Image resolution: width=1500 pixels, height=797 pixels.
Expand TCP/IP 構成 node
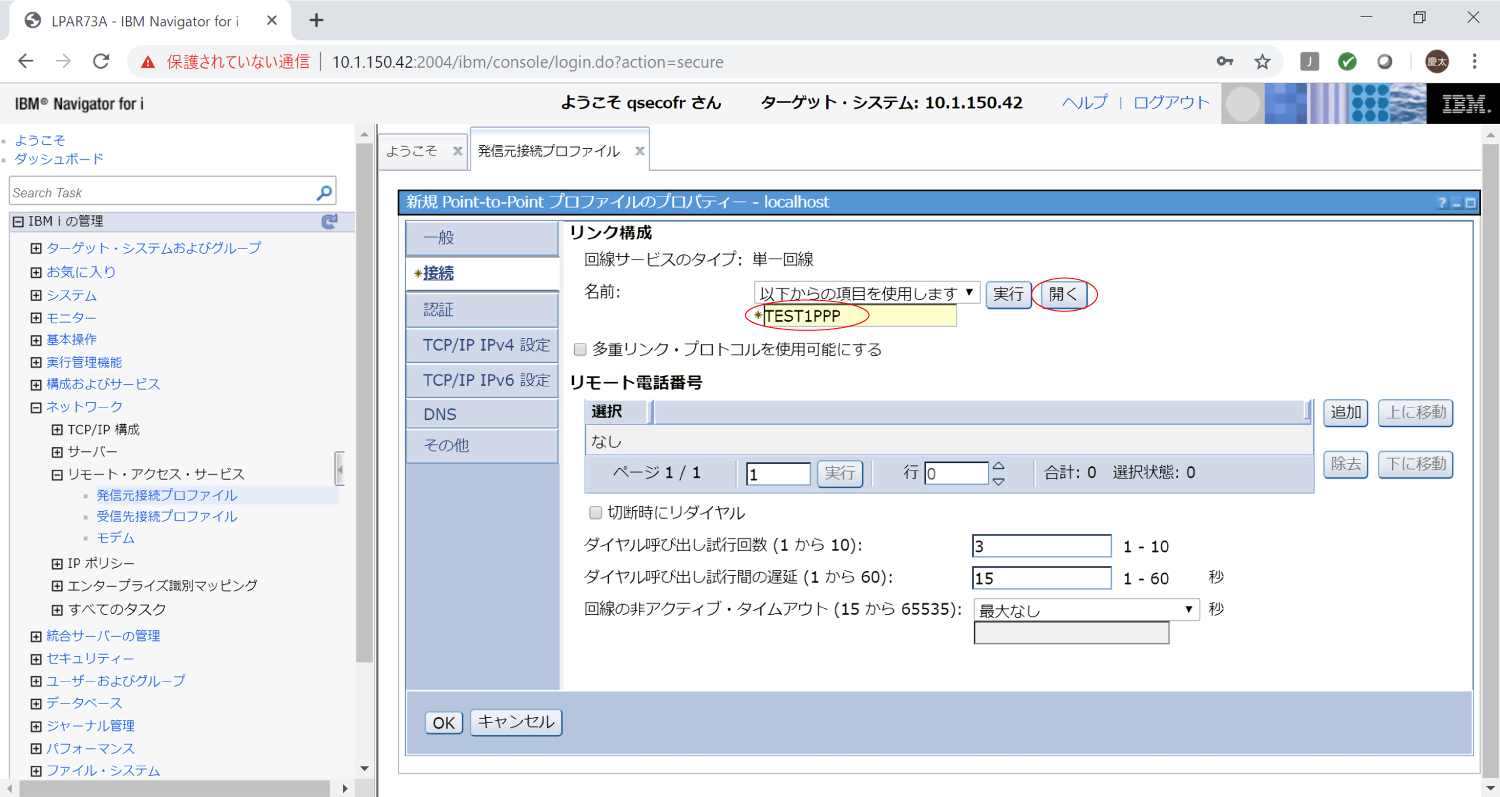point(58,429)
